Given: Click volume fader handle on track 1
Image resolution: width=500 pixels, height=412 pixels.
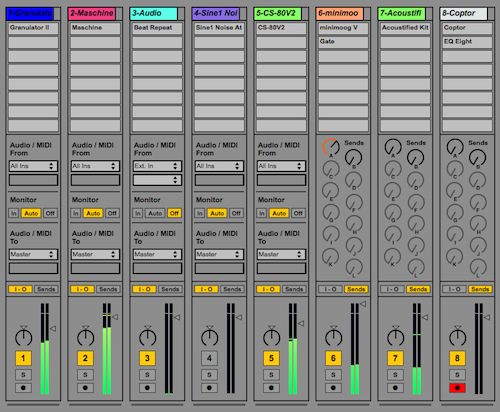Looking at the screenshot, I should (x=53, y=329).
